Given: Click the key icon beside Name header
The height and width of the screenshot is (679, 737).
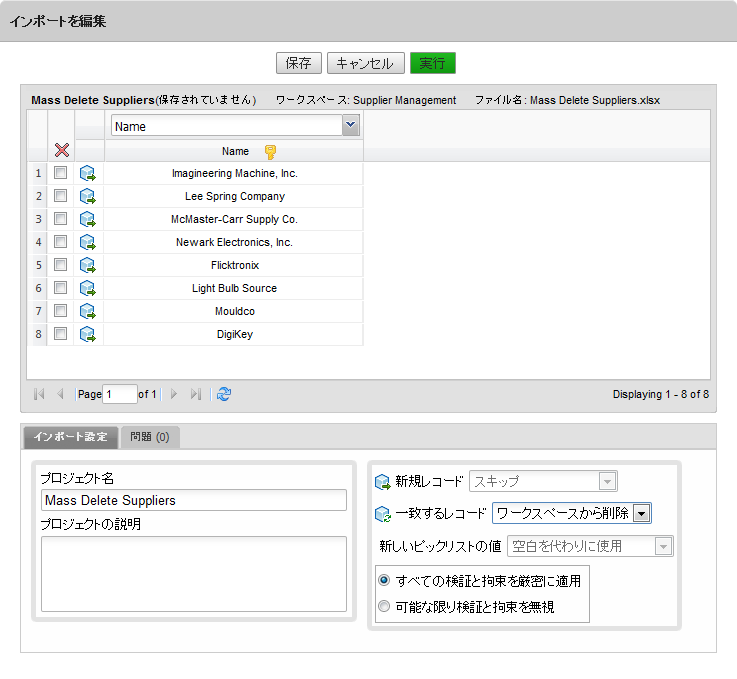Looking at the screenshot, I should point(270,152).
